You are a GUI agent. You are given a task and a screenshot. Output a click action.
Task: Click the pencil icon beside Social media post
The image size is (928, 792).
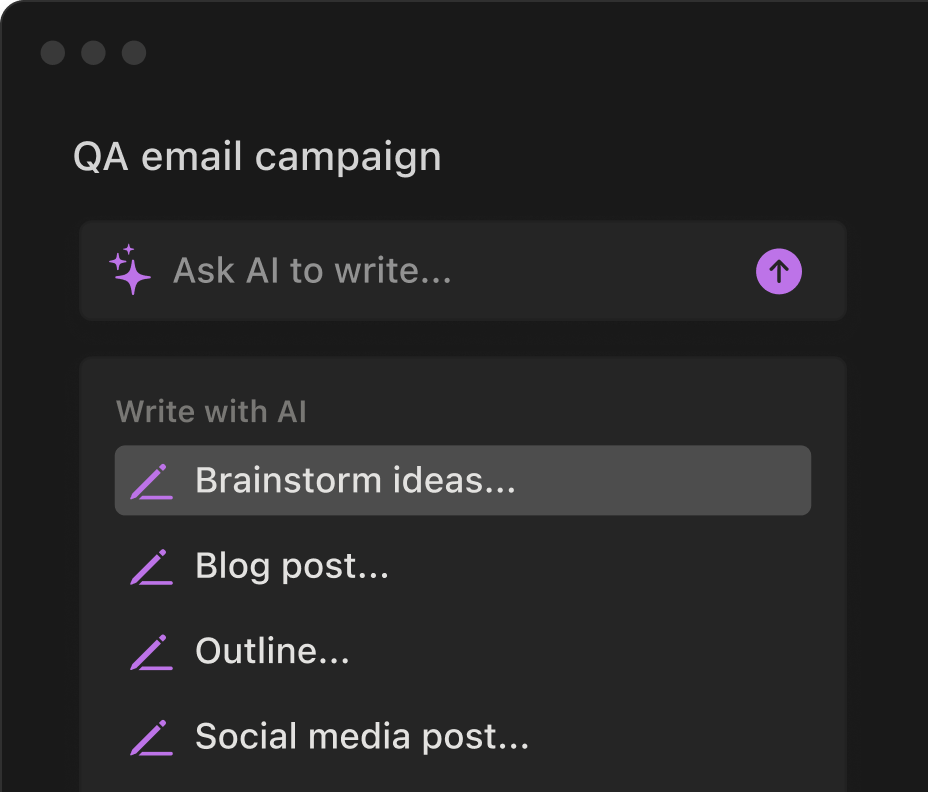point(152,738)
